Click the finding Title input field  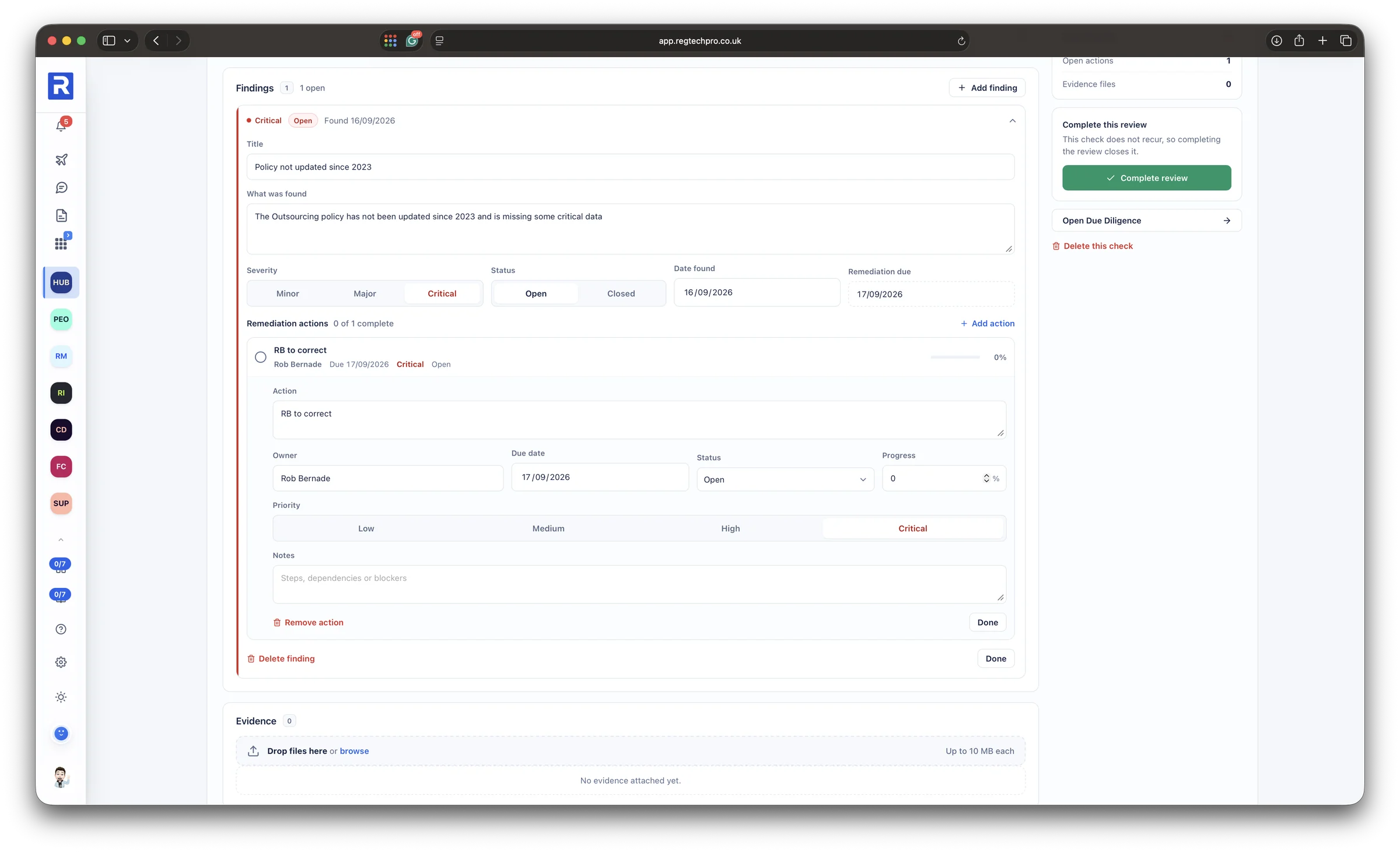(x=630, y=167)
